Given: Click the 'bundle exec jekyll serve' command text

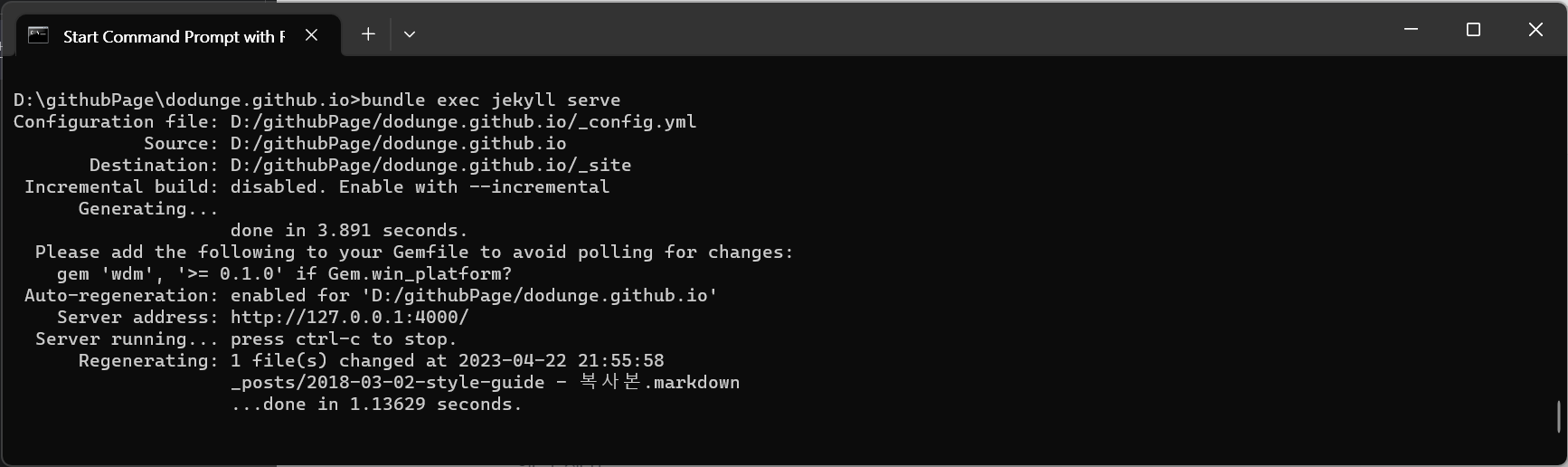Looking at the screenshot, I should coord(491,100).
